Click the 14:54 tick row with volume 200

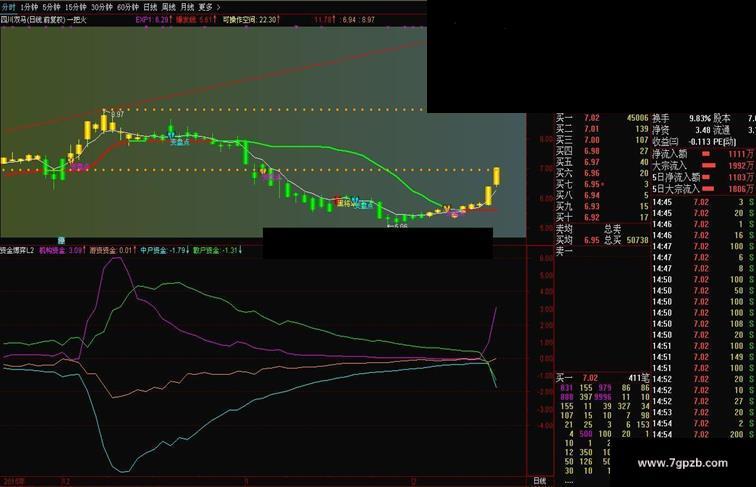point(703,434)
